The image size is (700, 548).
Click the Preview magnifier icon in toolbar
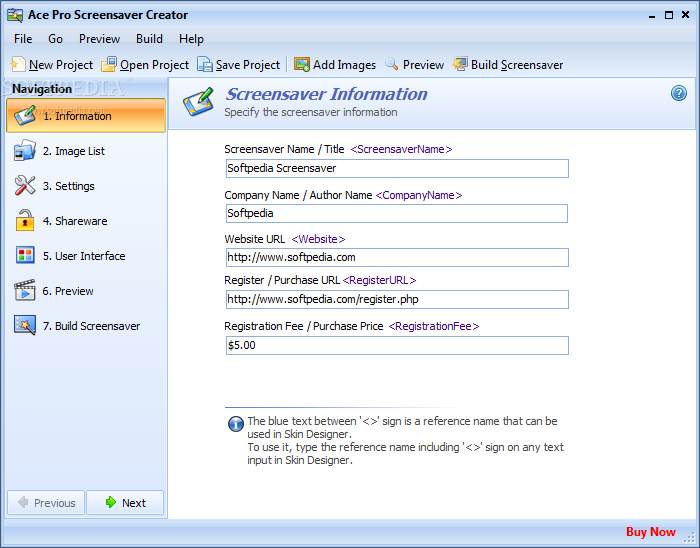pos(392,64)
